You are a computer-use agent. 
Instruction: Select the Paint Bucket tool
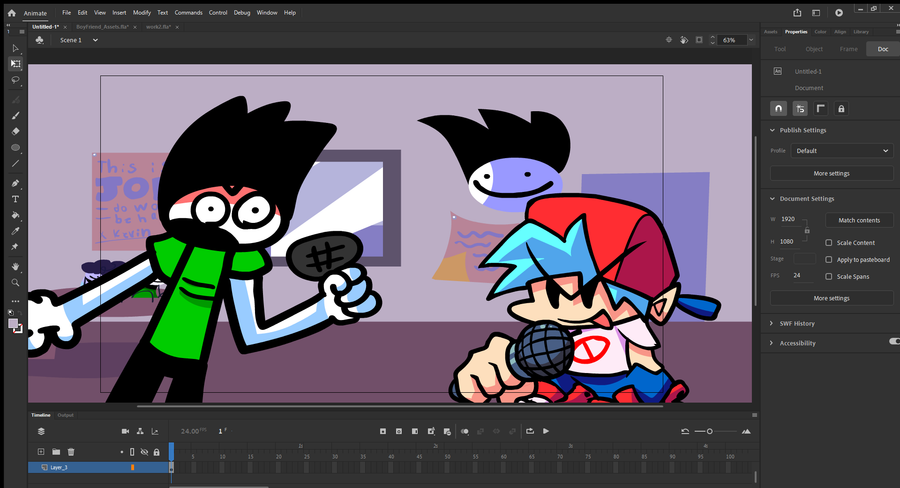tap(15, 215)
